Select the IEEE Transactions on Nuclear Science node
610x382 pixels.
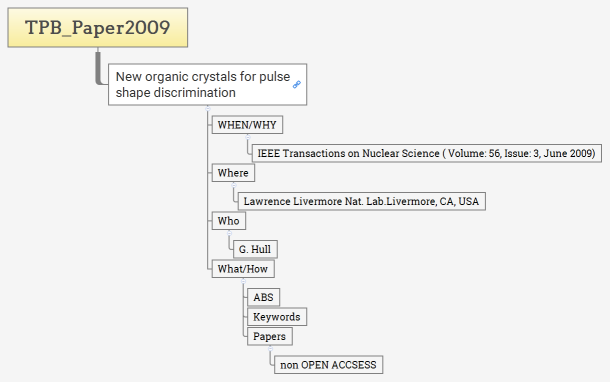pos(426,153)
